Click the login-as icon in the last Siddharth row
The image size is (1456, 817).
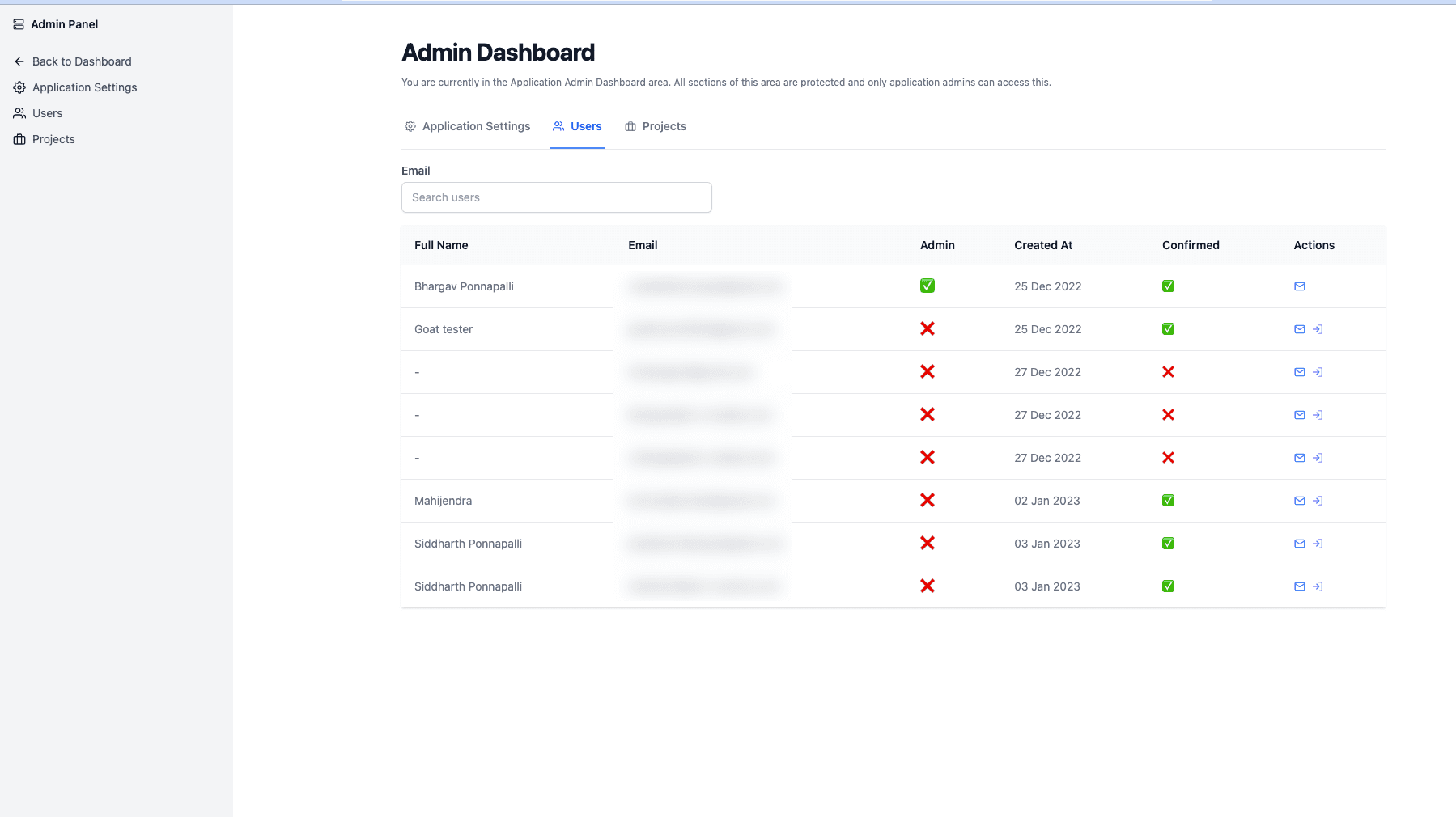(1318, 586)
